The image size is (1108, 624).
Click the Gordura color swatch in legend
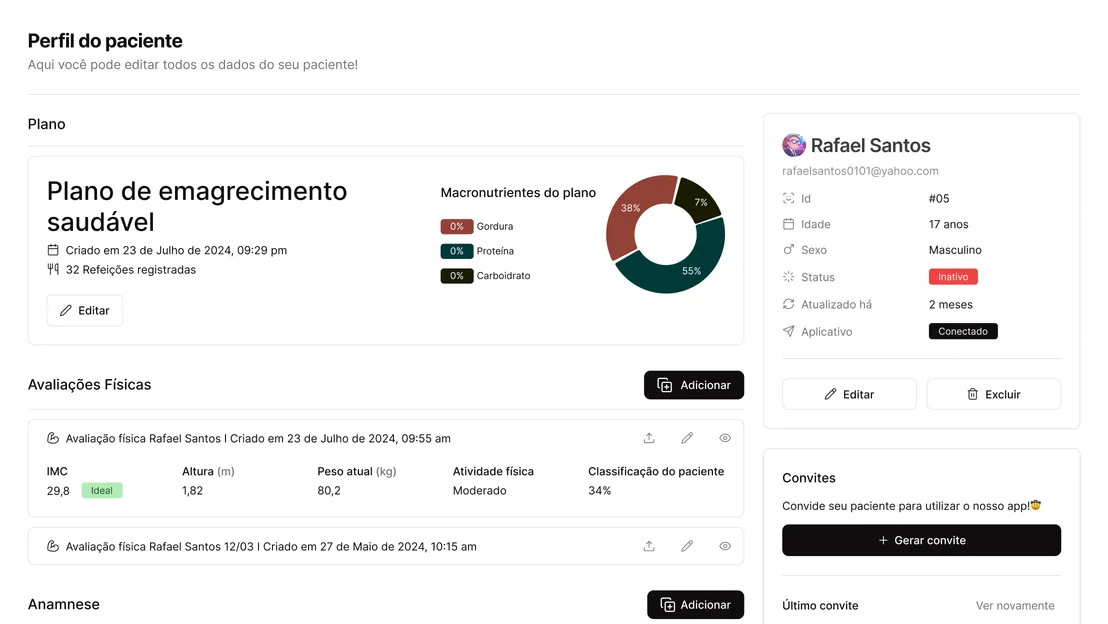tap(456, 226)
